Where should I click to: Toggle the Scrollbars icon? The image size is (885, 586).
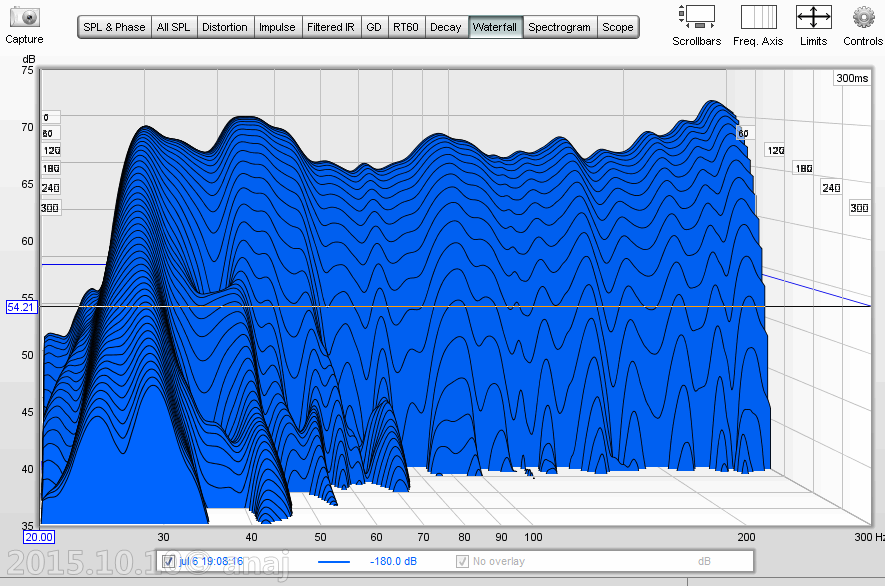pyautogui.click(x=696, y=17)
